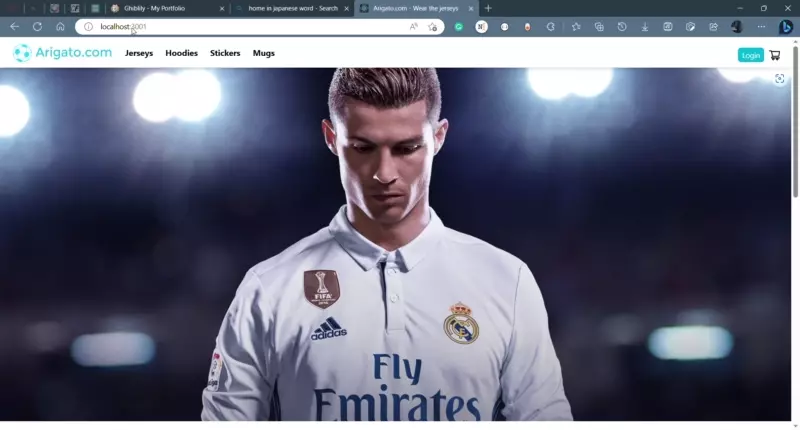
Task: Open the red flame extension icon
Action: [528, 27]
